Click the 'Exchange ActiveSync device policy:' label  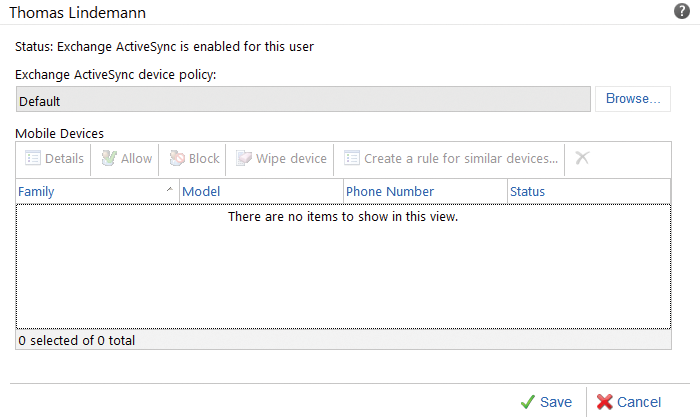coord(116,75)
